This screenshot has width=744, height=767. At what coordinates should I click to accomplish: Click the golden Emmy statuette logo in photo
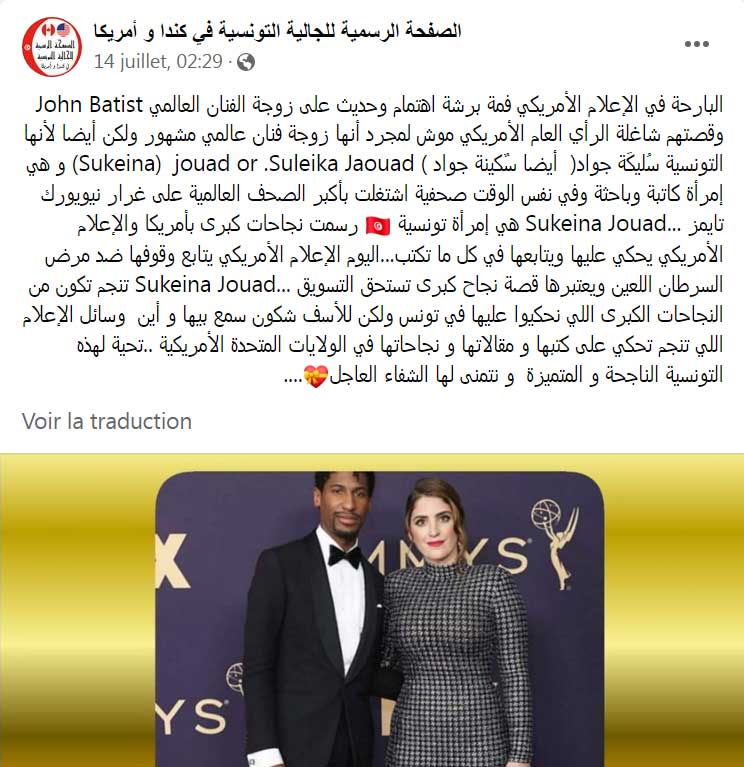[x=555, y=542]
